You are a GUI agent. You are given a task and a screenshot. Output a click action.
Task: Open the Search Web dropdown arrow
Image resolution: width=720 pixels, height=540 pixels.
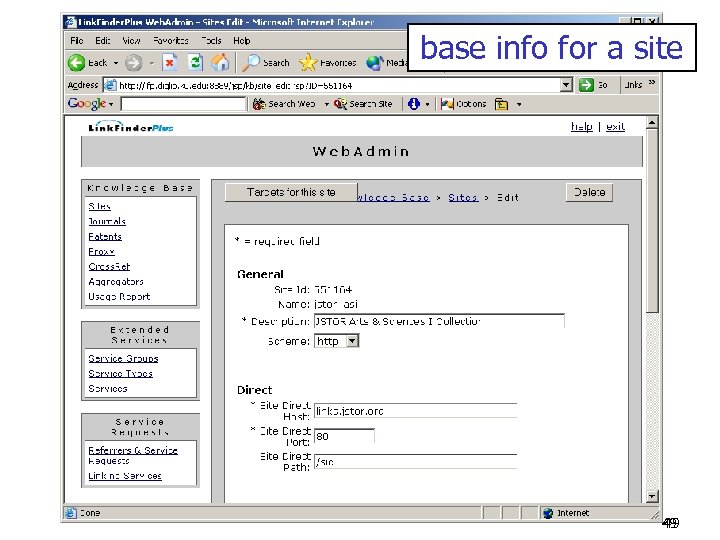326,105
